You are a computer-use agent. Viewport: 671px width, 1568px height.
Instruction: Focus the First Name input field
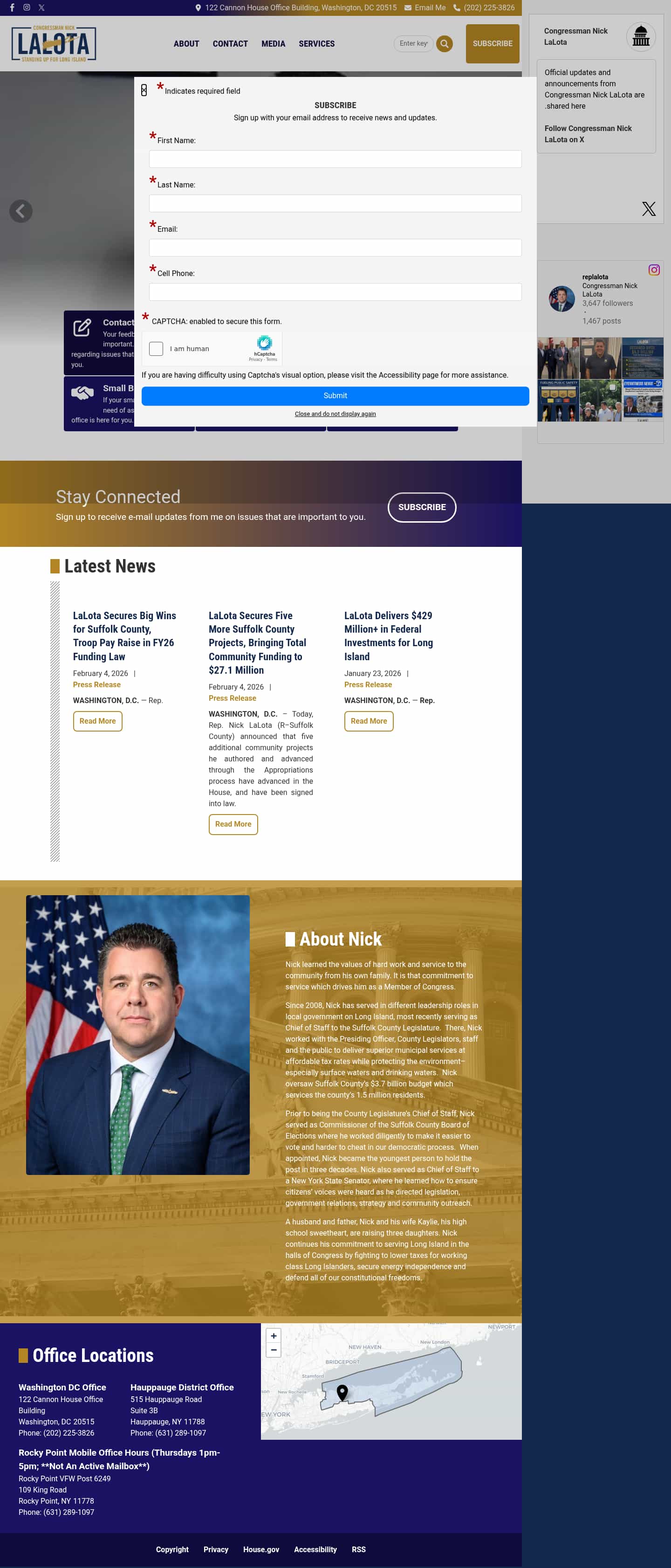[335, 159]
